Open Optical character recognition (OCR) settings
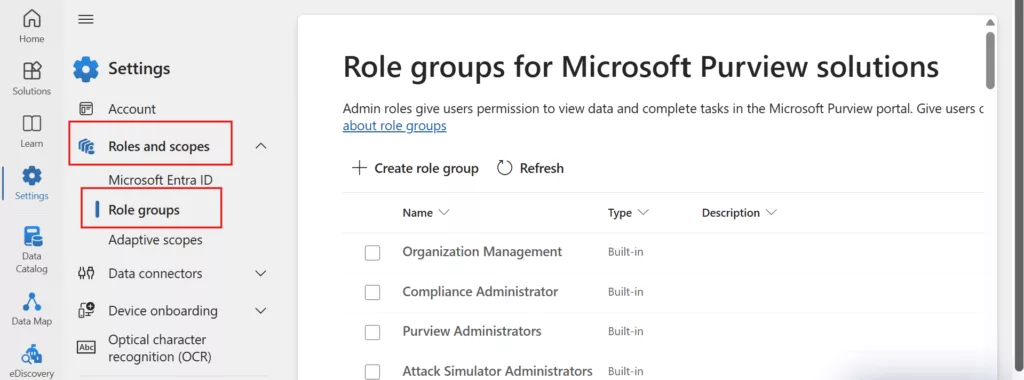Screen dimensions: 1024x380 159,348
